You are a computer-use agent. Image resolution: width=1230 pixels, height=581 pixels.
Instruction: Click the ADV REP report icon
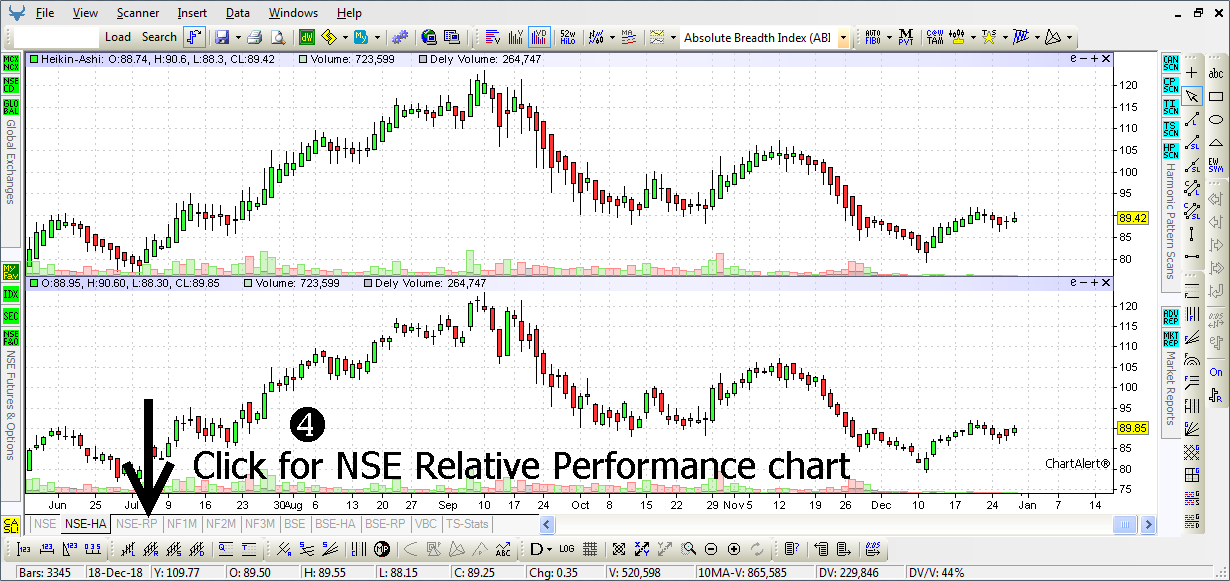tap(1170, 316)
